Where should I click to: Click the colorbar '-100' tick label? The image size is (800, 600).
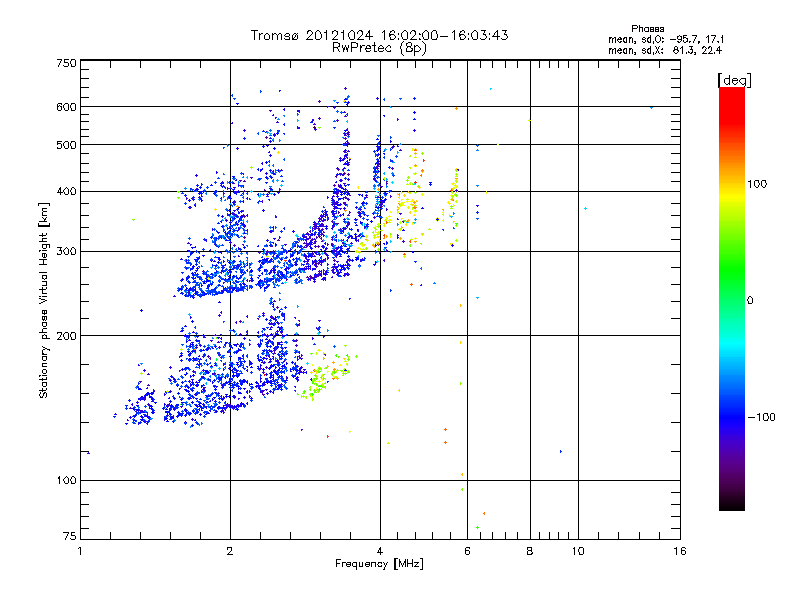[762, 417]
